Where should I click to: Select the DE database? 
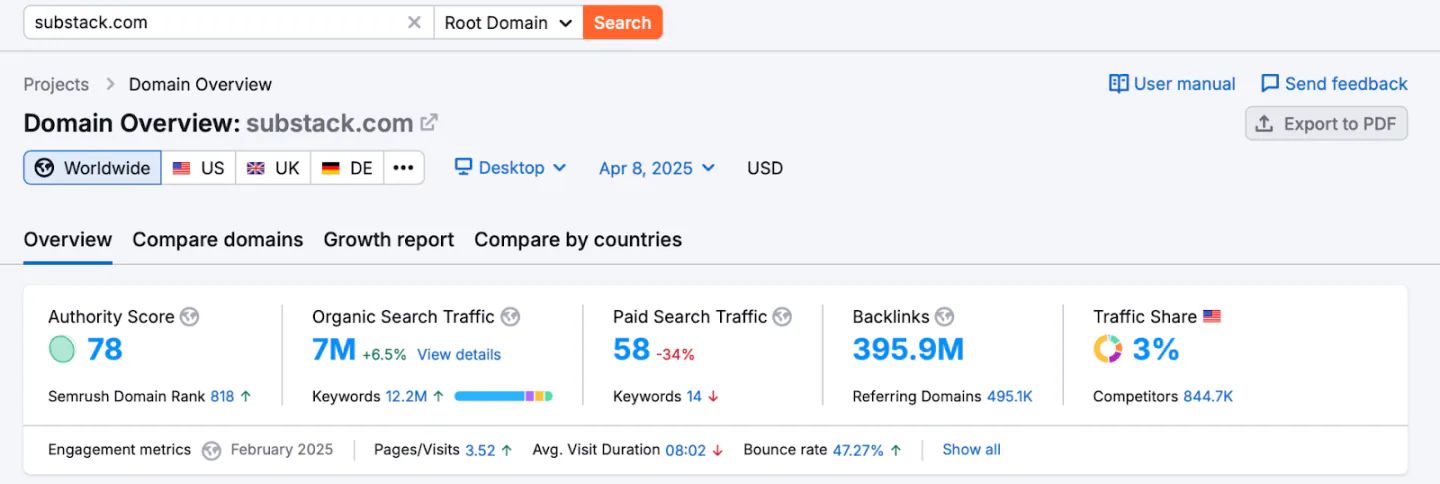pyautogui.click(x=346, y=168)
